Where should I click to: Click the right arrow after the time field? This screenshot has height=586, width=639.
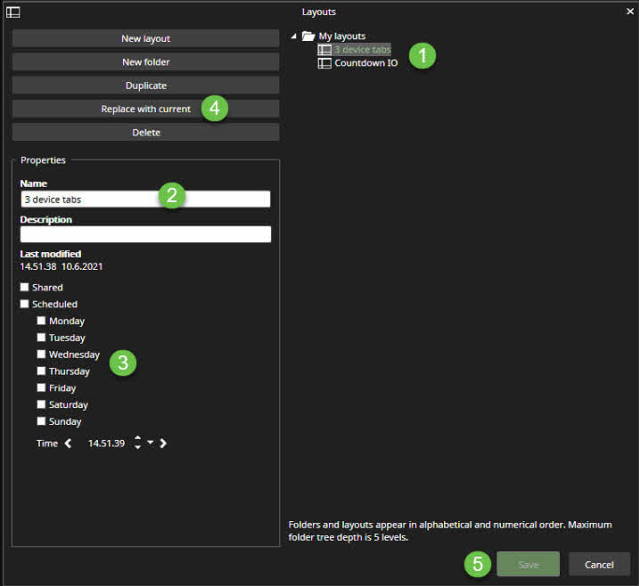point(163,443)
